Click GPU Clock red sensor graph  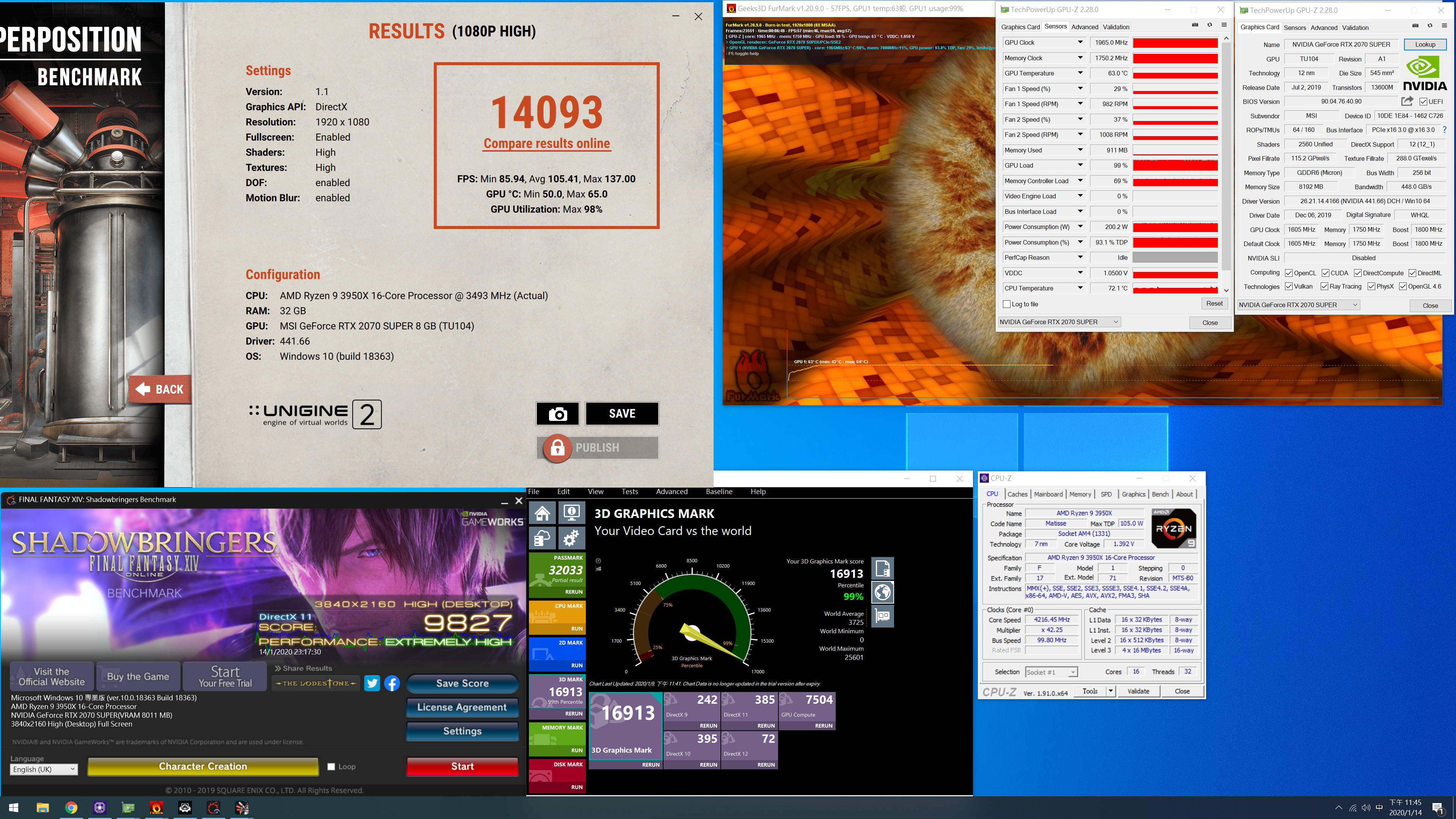click(1175, 43)
